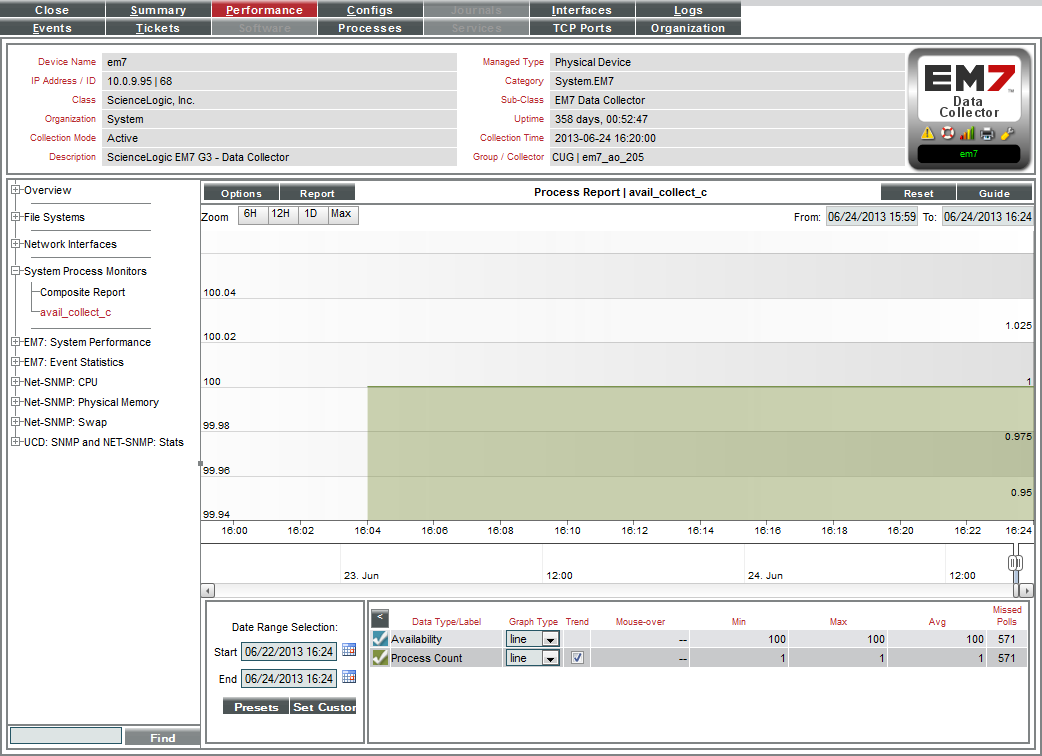Open the help lifering icon on device panel

coord(947,132)
